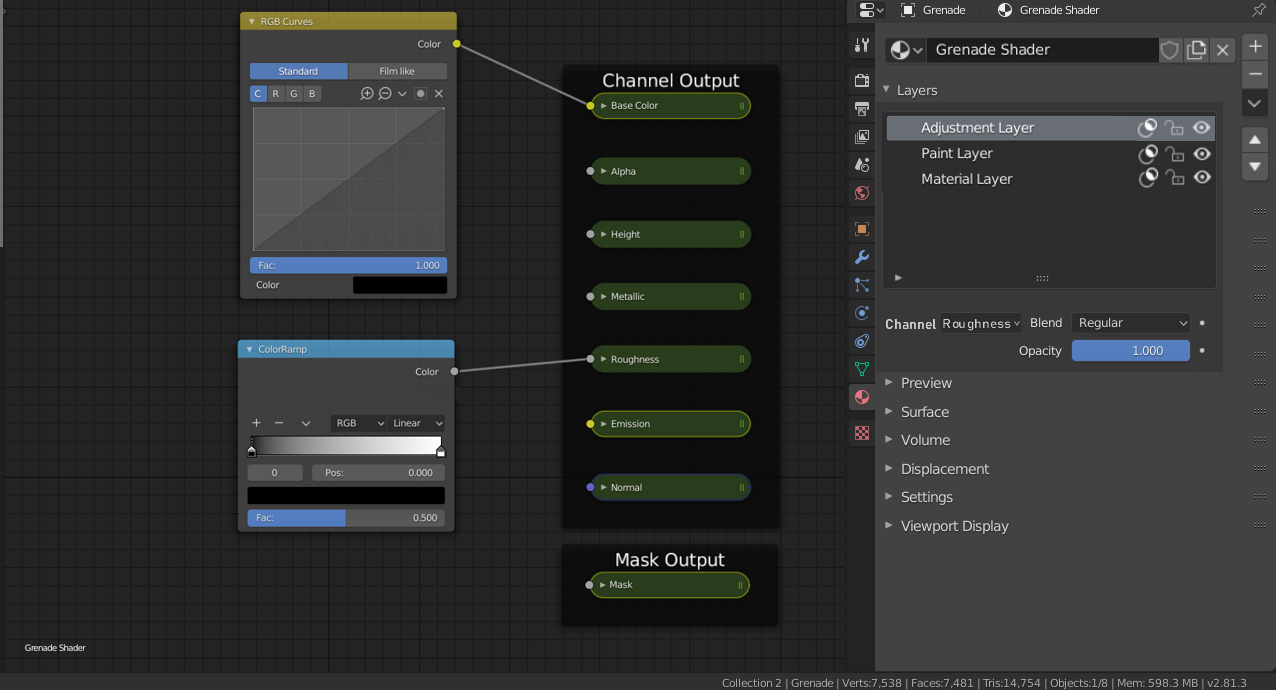This screenshot has height=690, width=1276.
Task: Duplicate the Grenade Shader material
Action: [1196, 50]
